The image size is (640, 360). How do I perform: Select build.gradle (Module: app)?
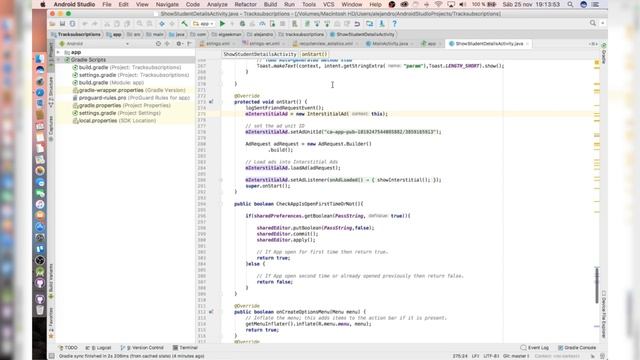pos(108,82)
